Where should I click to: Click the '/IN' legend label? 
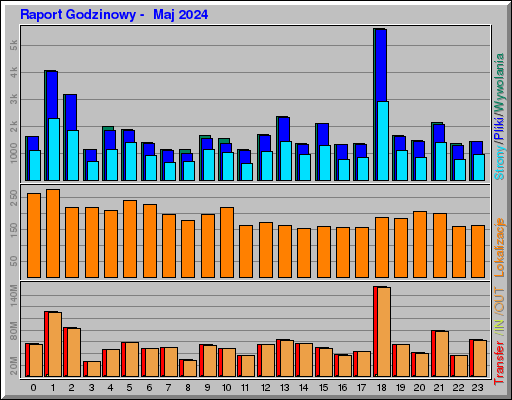coord(499,327)
